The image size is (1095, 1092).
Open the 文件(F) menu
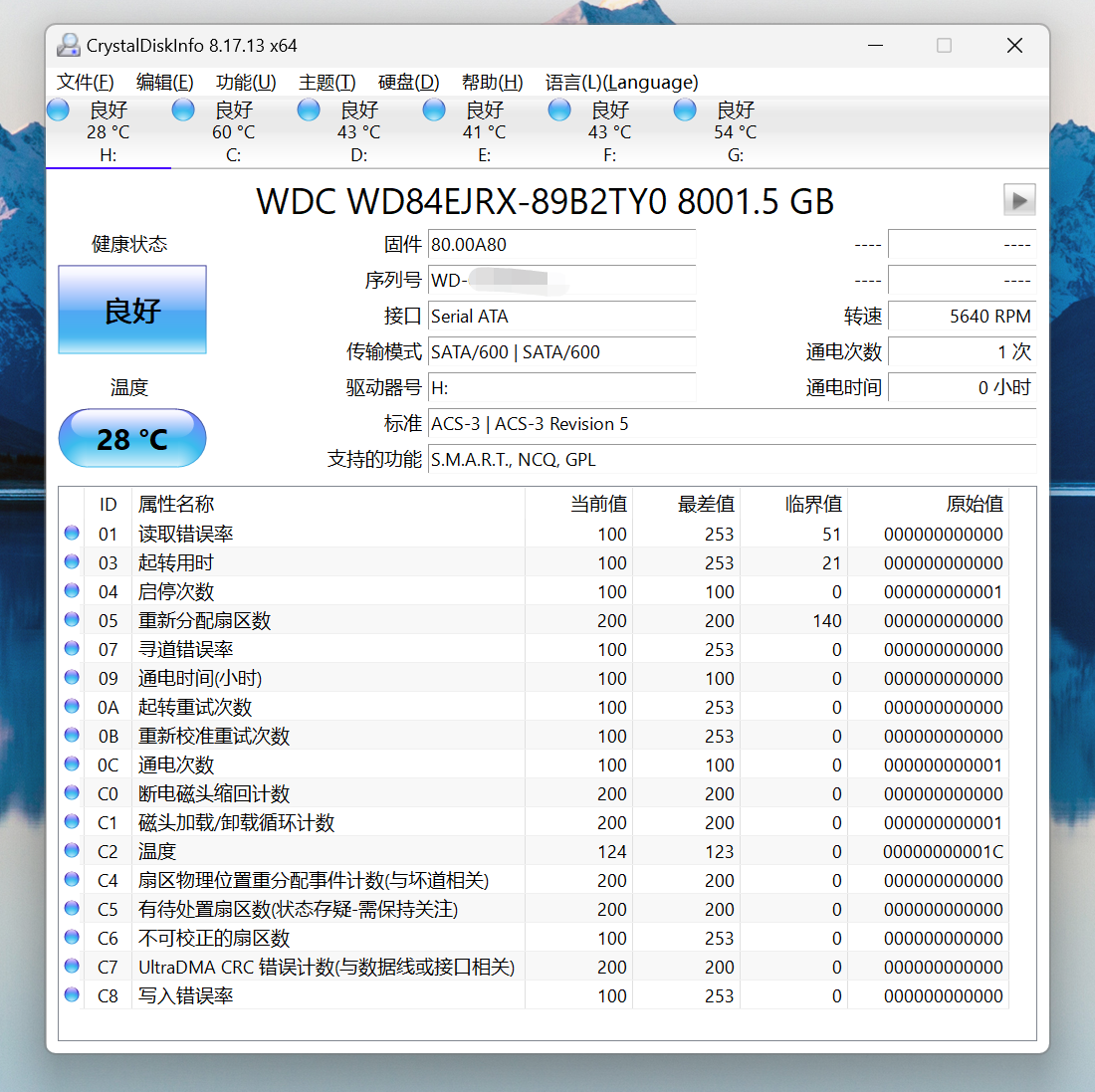click(x=85, y=83)
